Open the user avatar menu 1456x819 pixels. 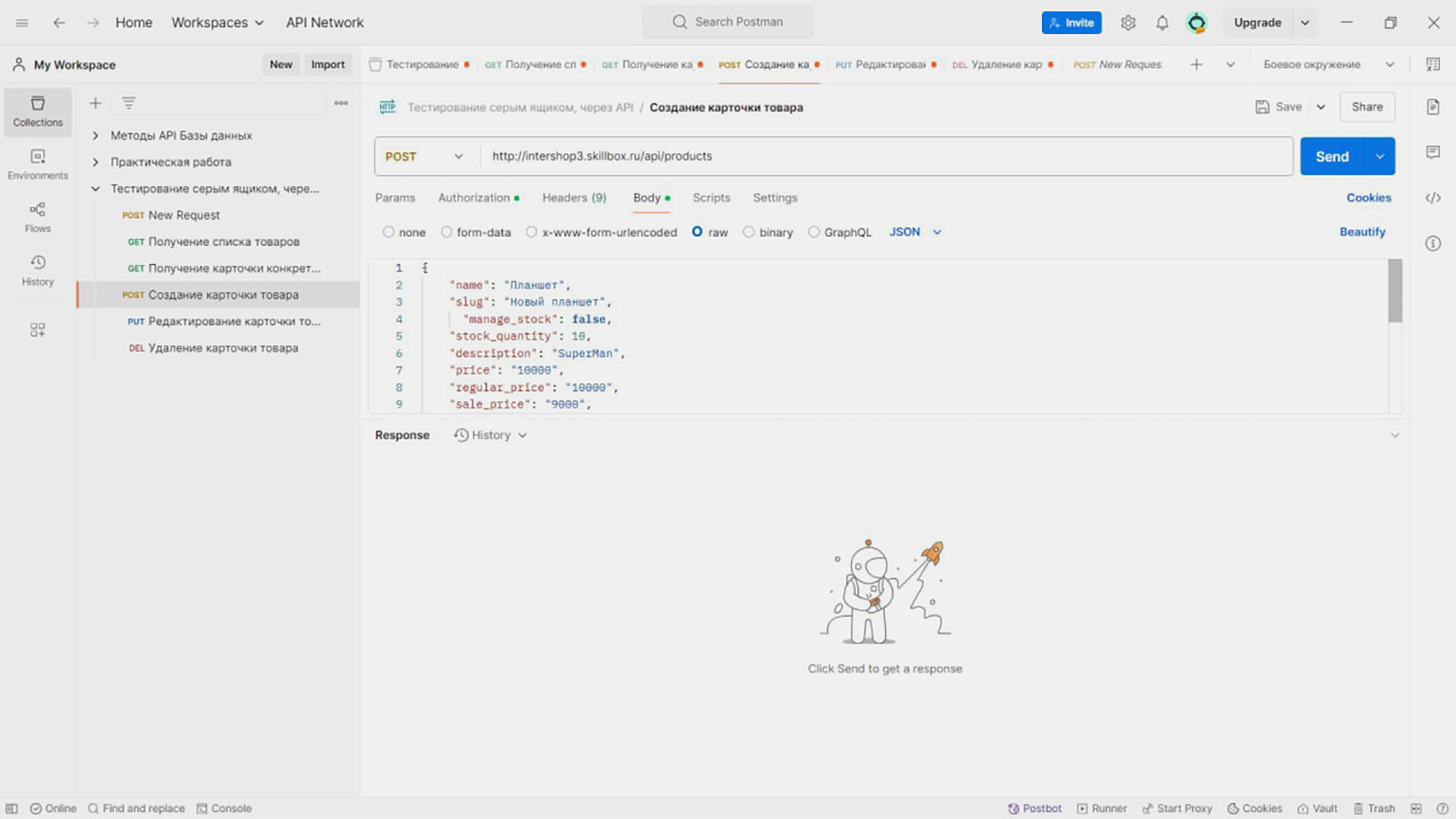(1197, 23)
